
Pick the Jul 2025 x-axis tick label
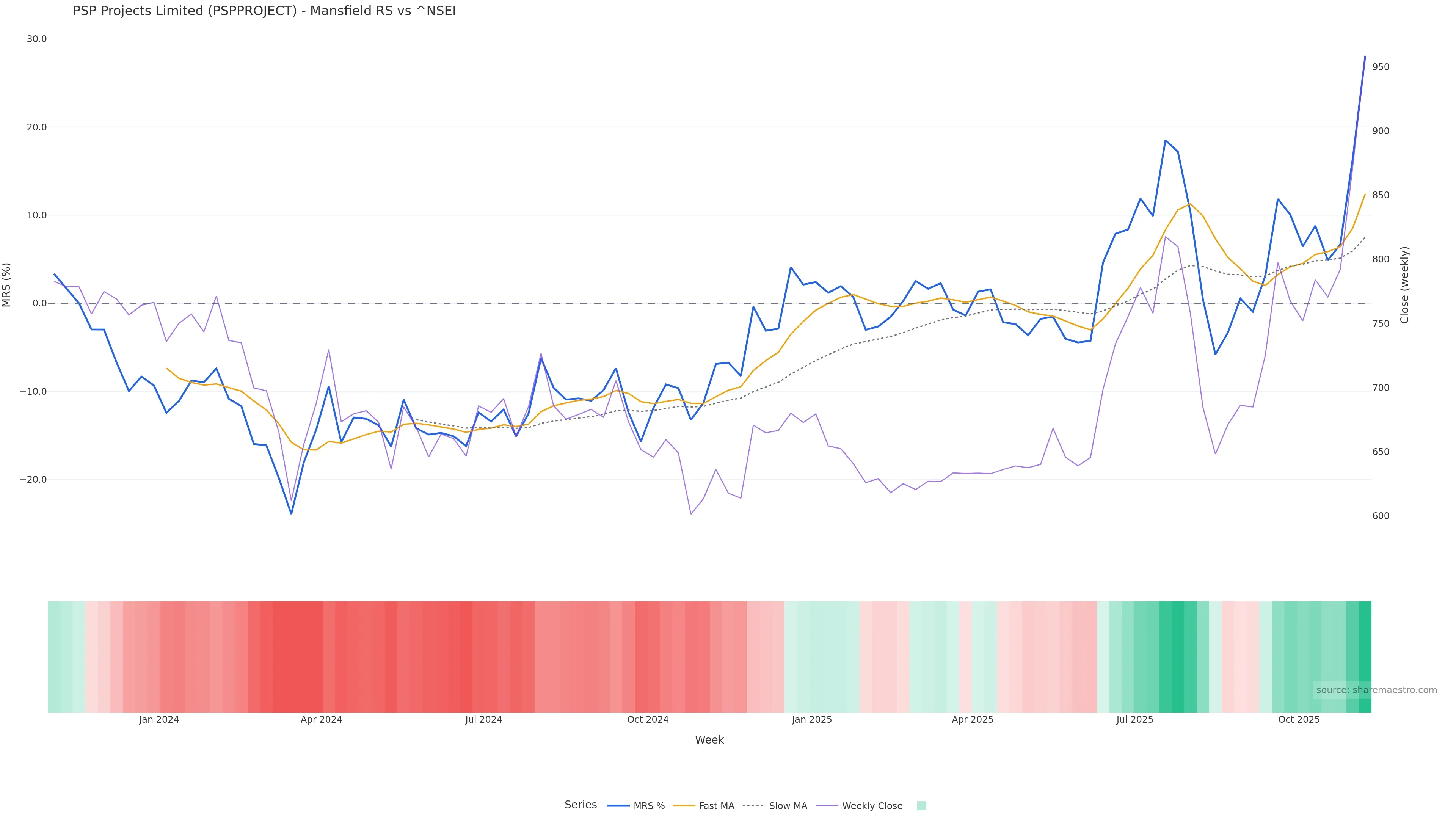[1134, 720]
